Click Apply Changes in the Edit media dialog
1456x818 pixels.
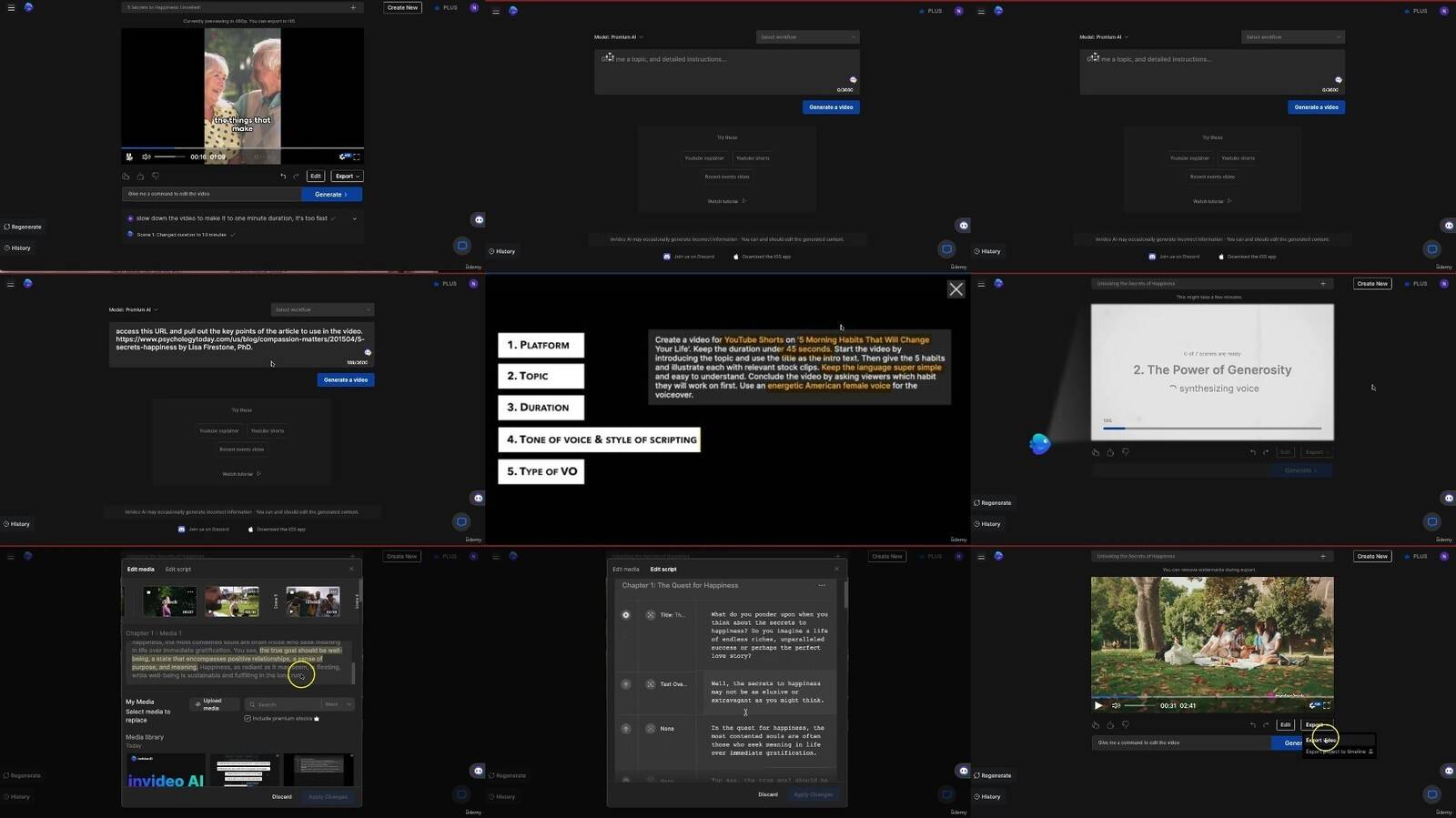tap(328, 797)
